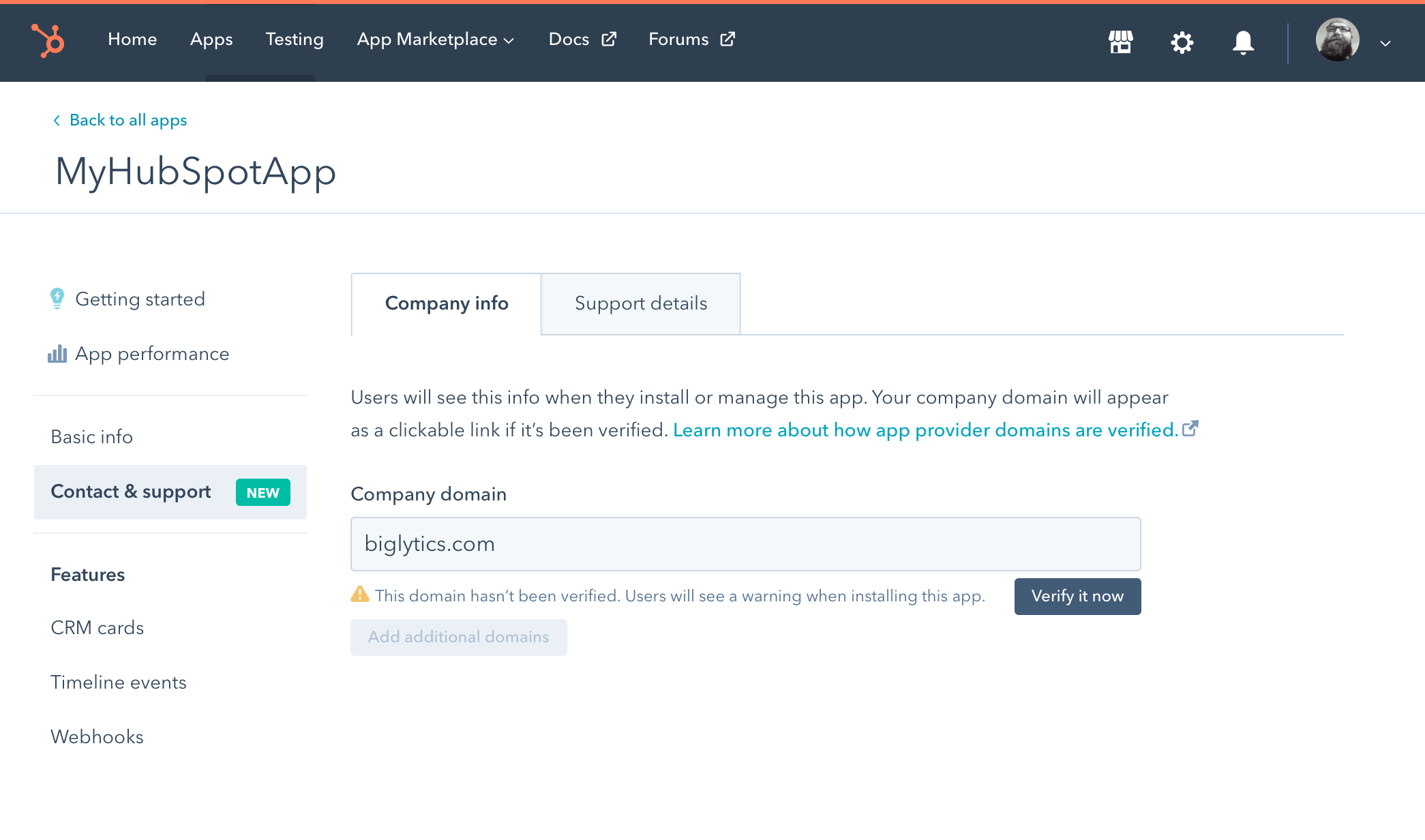This screenshot has height=840, width=1425.
Task: Open Basic info section
Action: pyautogui.click(x=92, y=437)
